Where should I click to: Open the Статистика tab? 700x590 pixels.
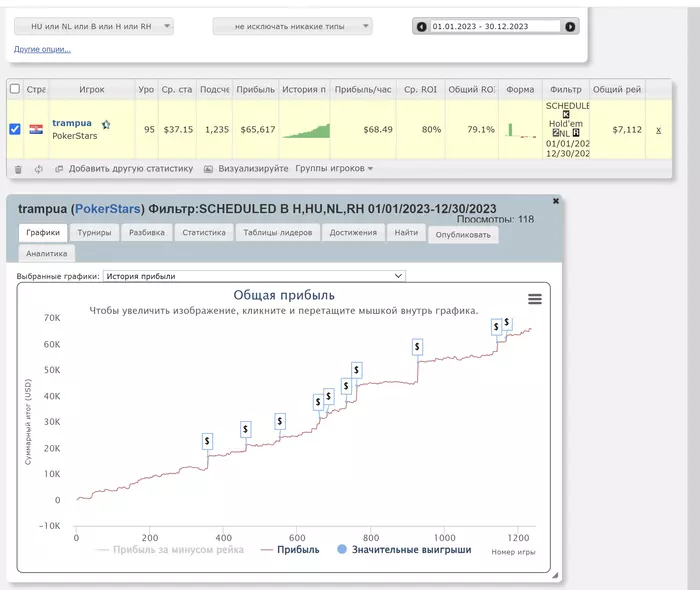pos(202,232)
